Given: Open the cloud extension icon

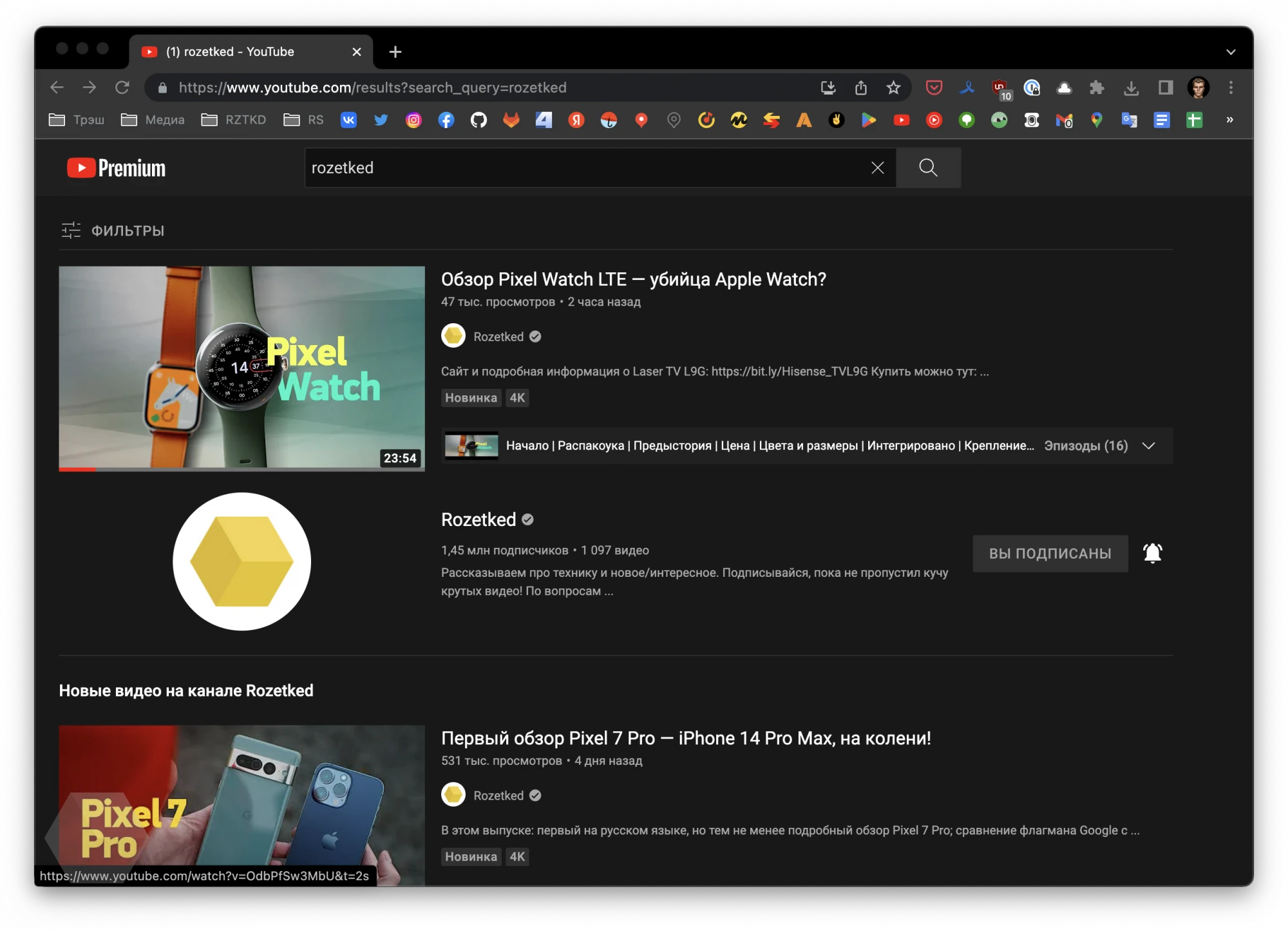Looking at the screenshot, I should click(1064, 88).
